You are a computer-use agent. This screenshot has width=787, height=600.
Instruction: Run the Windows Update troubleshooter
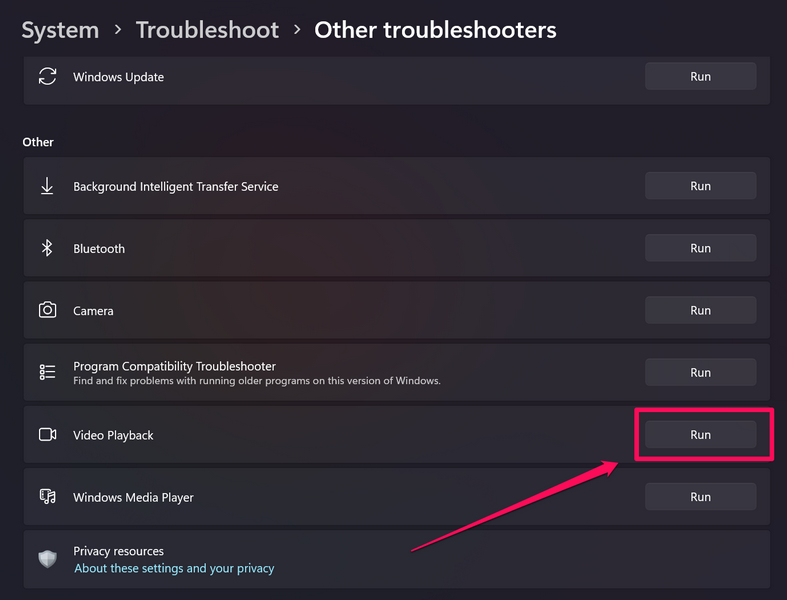pos(700,77)
